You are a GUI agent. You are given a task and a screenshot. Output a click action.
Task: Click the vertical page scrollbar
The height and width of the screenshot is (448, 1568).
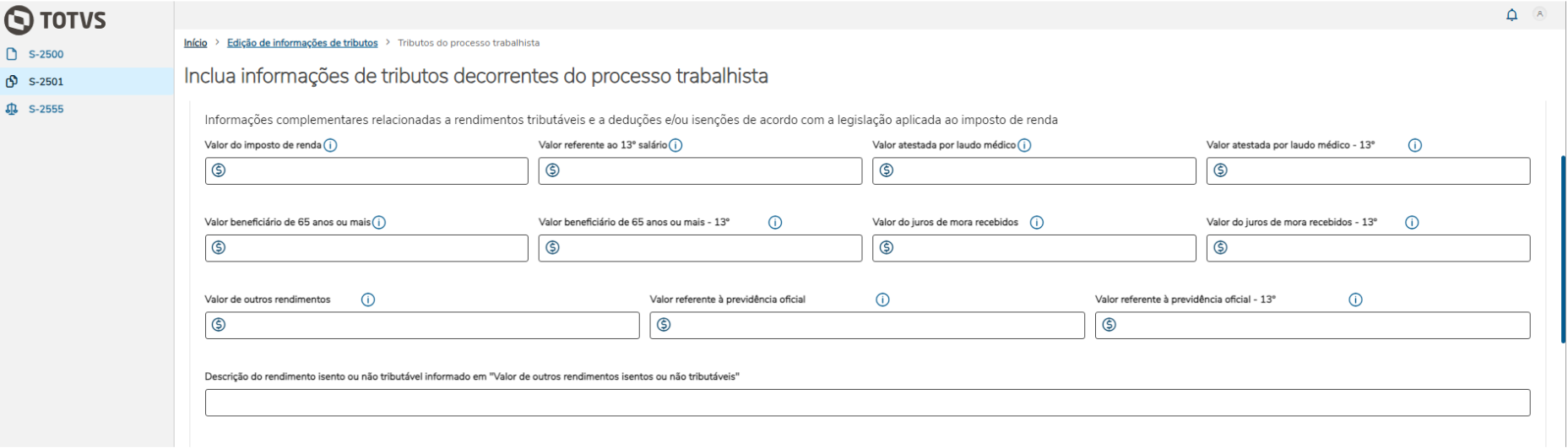1563,249
